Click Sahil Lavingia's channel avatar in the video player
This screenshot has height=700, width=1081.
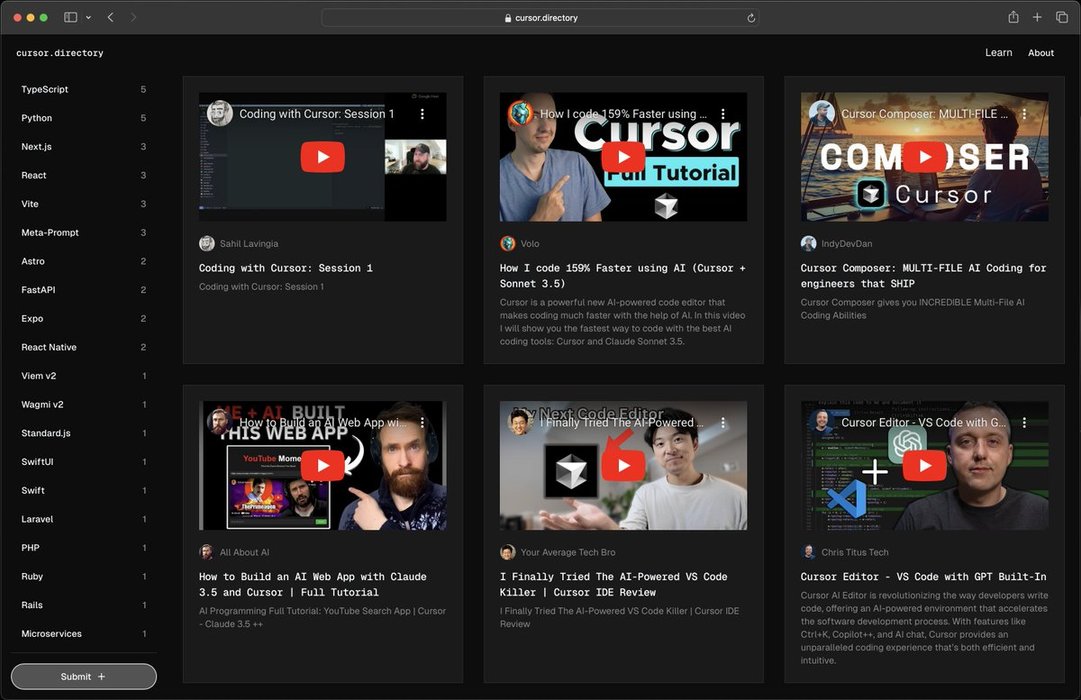[x=220, y=114]
